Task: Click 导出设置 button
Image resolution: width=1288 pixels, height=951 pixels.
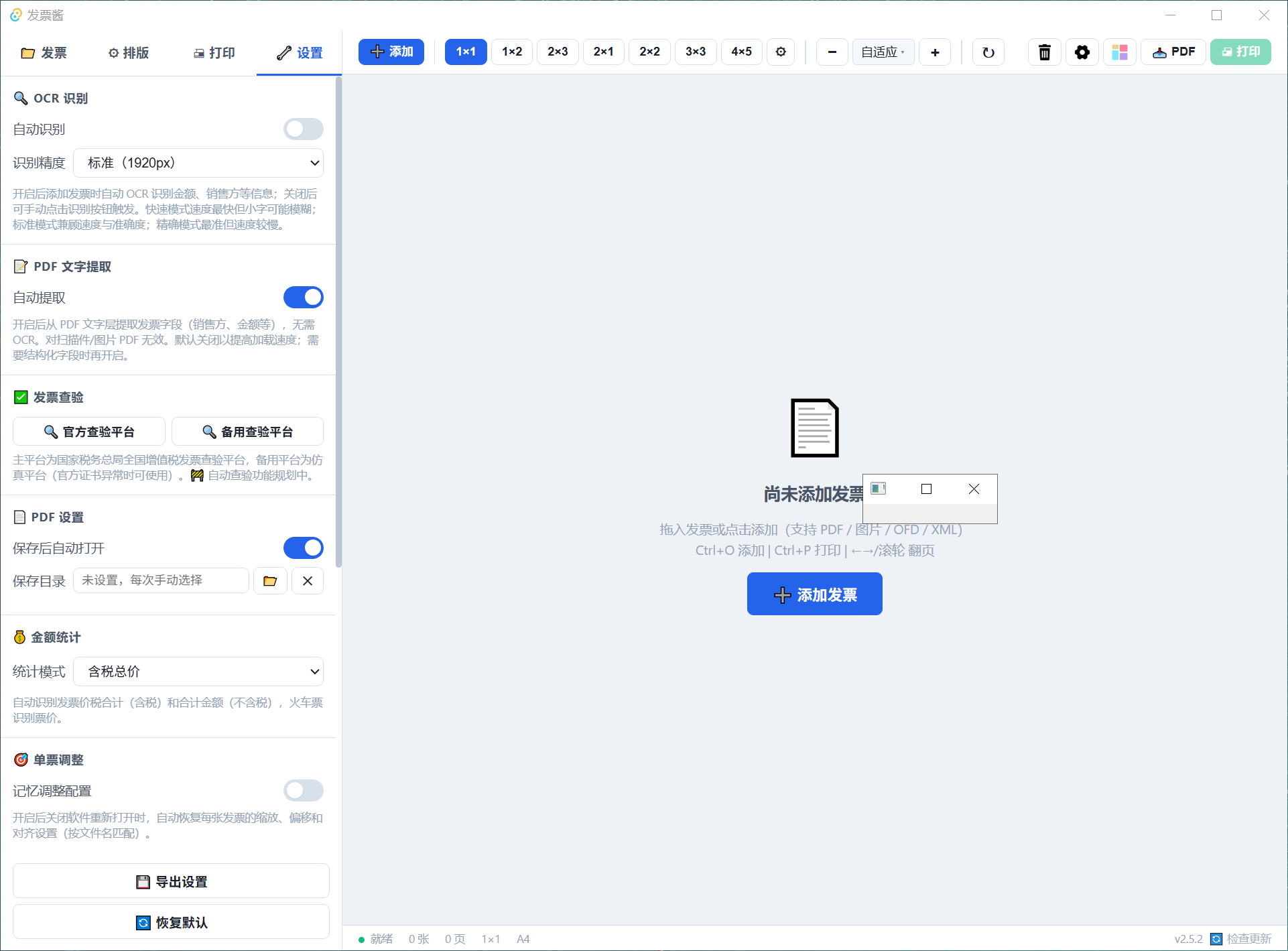Action: pos(171,881)
